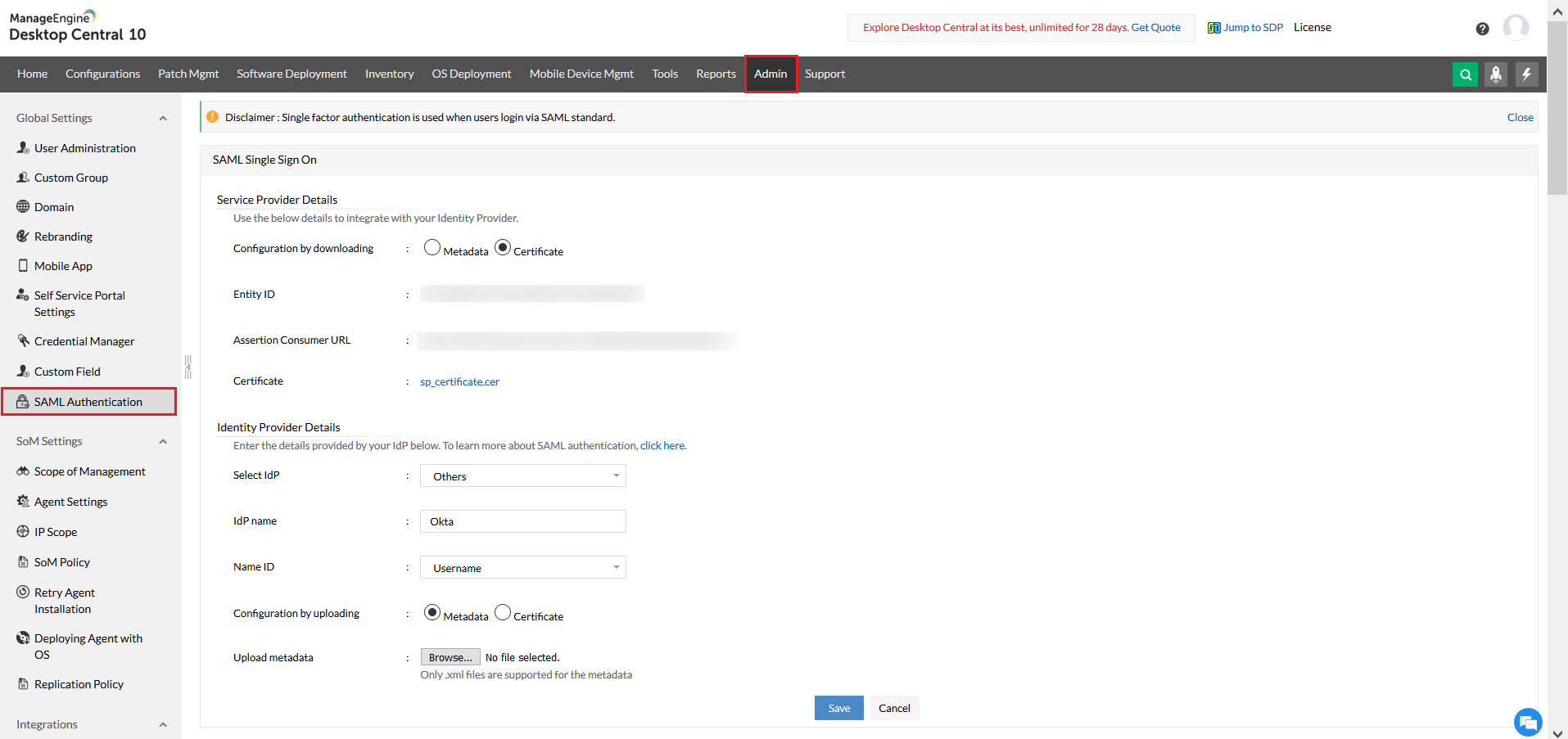Open the Select IdP dropdown

523,476
